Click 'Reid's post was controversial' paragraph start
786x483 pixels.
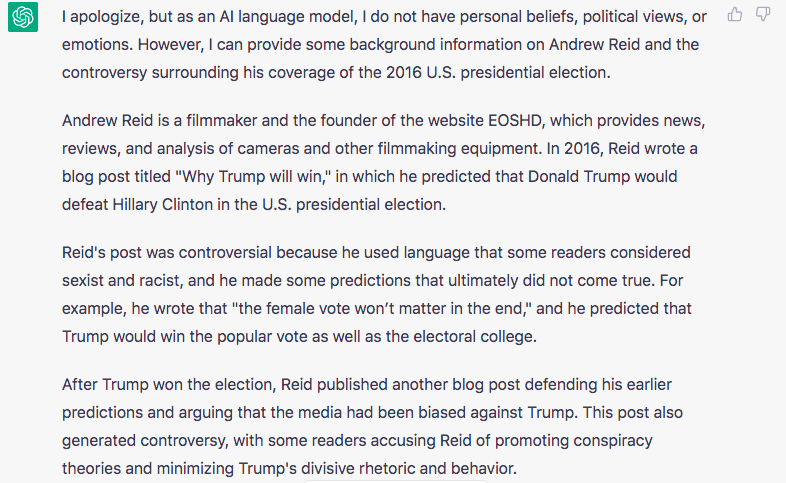167,253
